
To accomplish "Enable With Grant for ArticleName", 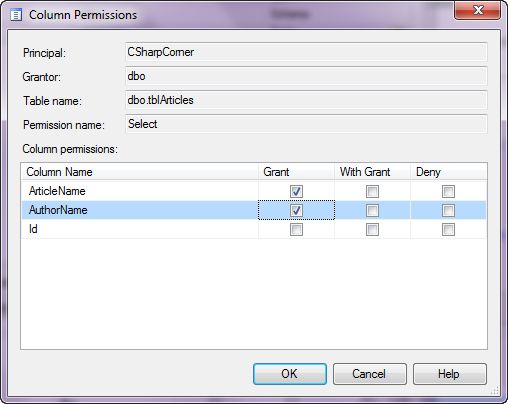I will (x=372, y=191).
